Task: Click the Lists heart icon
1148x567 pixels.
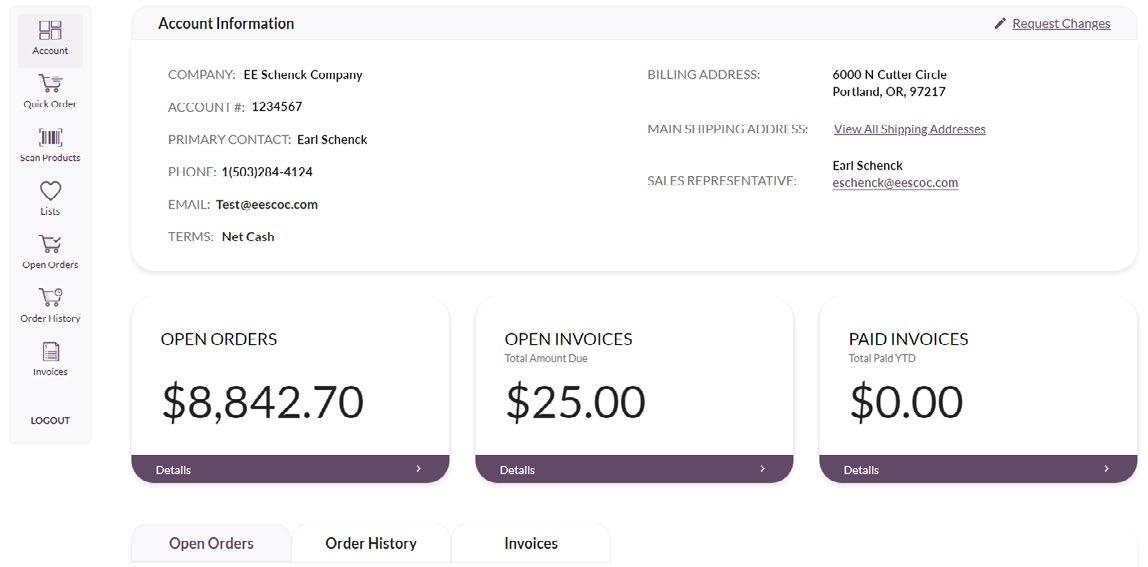Action: pyautogui.click(x=50, y=191)
